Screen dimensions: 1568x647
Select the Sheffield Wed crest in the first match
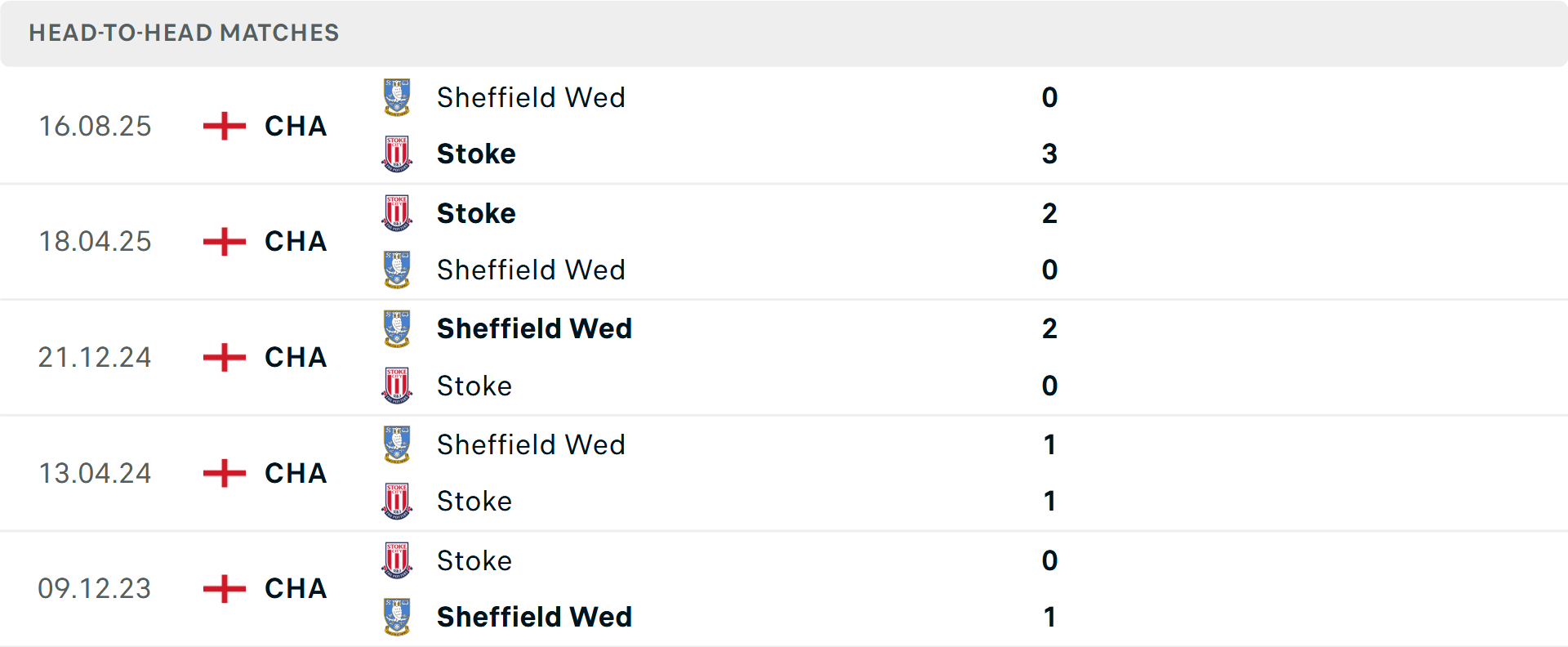(396, 97)
